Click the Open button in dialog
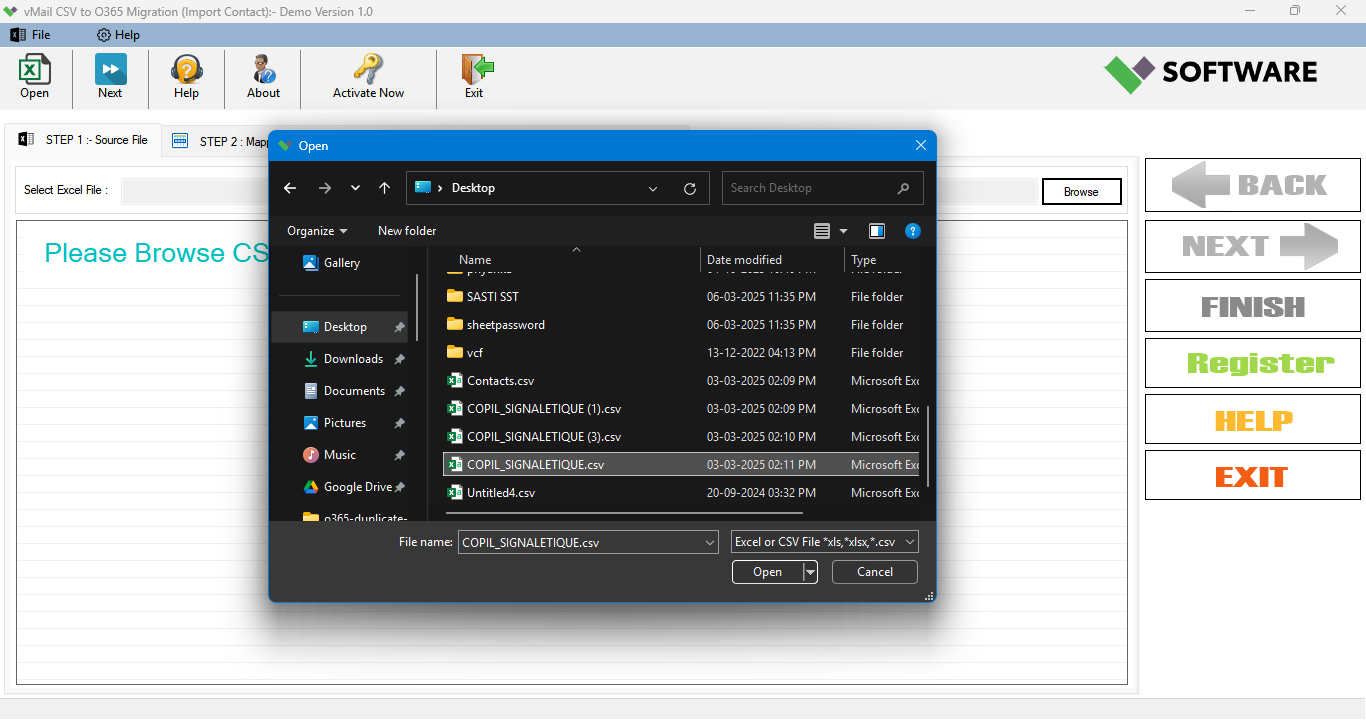Image resolution: width=1366 pixels, height=720 pixels. [767, 572]
